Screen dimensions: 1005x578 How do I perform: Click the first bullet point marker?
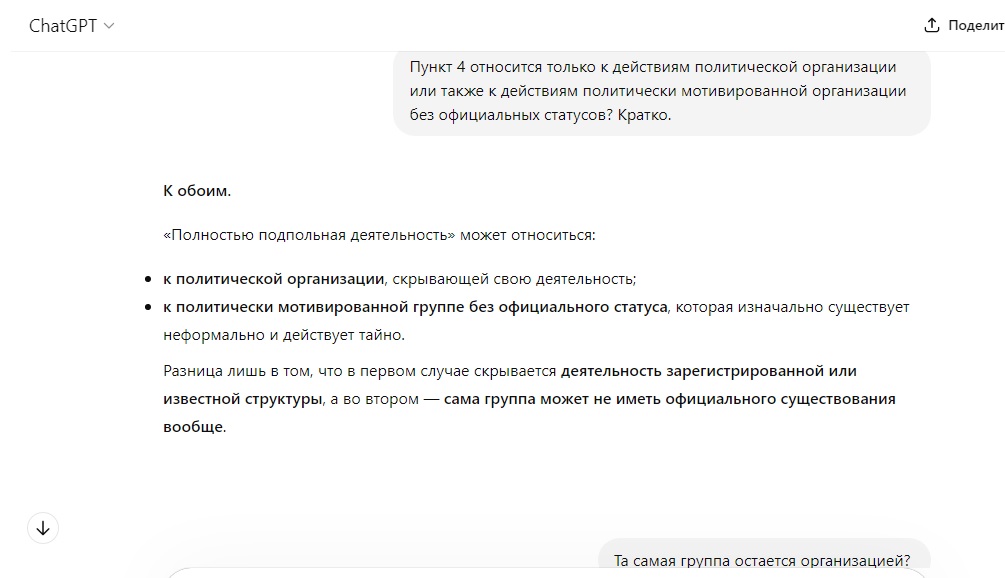coord(148,279)
